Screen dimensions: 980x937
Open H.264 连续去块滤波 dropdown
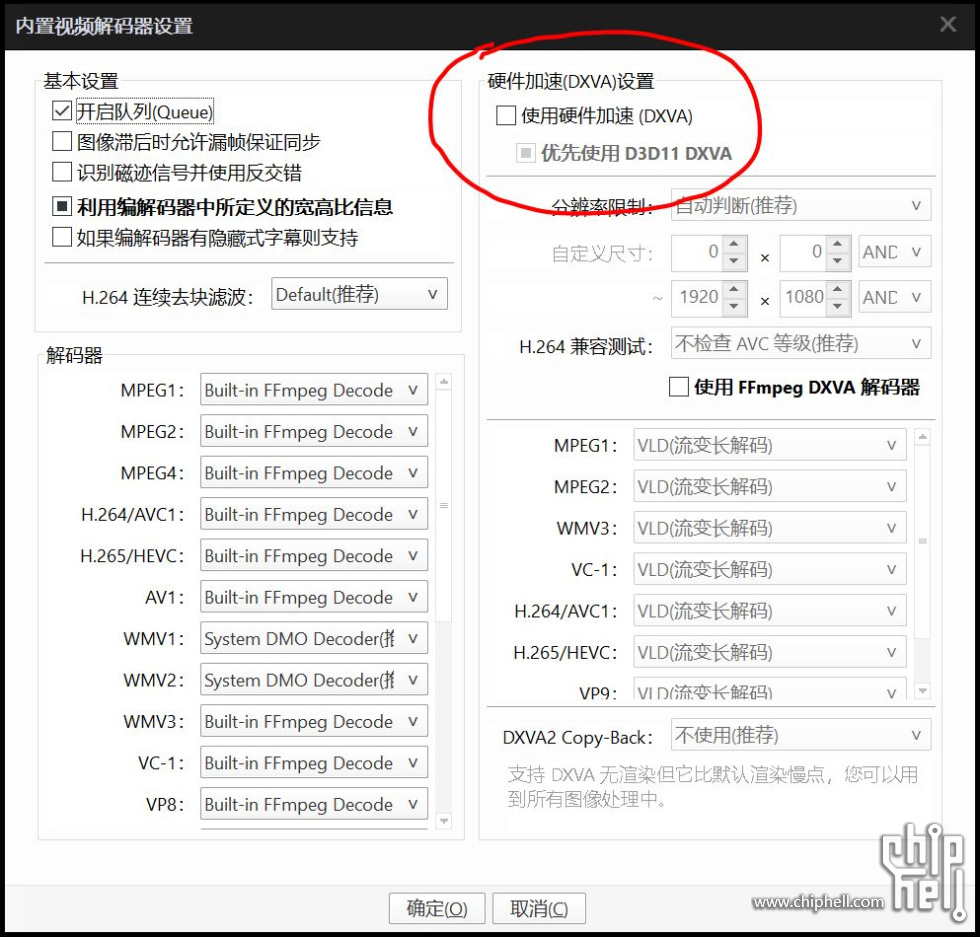click(x=359, y=294)
